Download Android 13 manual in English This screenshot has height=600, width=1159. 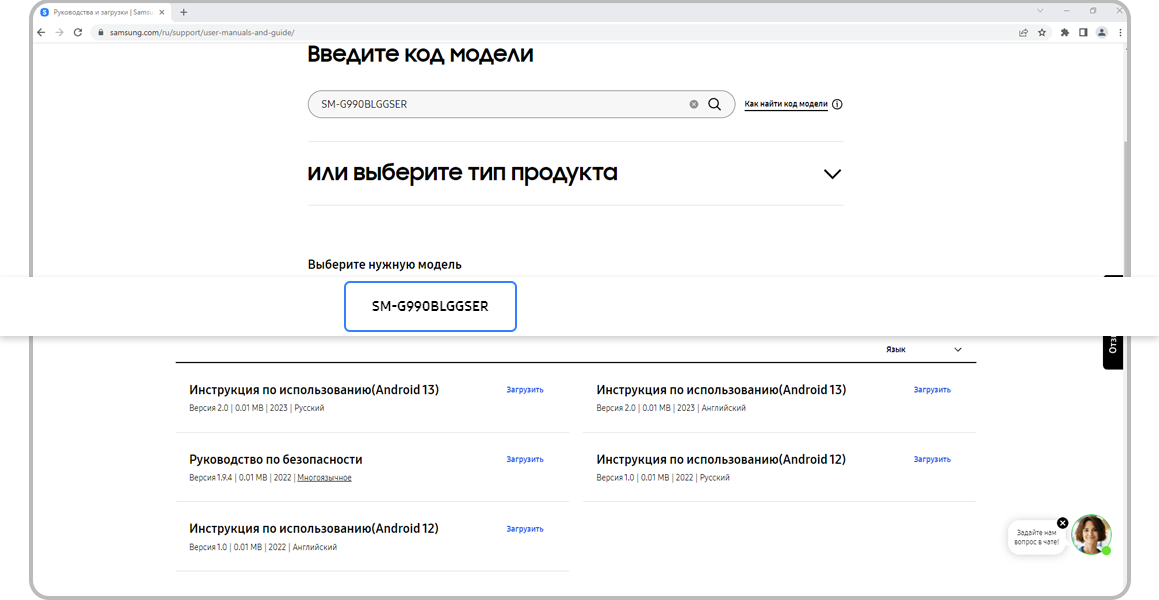(x=932, y=389)
